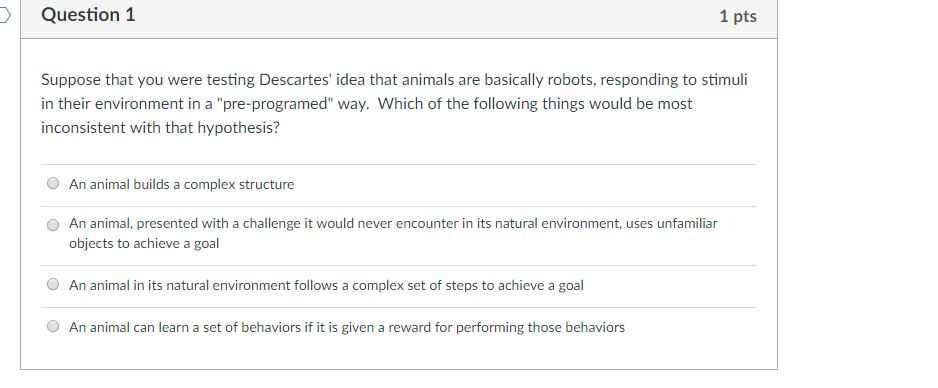
Task: Click the word 'robots' in the question prompt
Action: point(570,80)
